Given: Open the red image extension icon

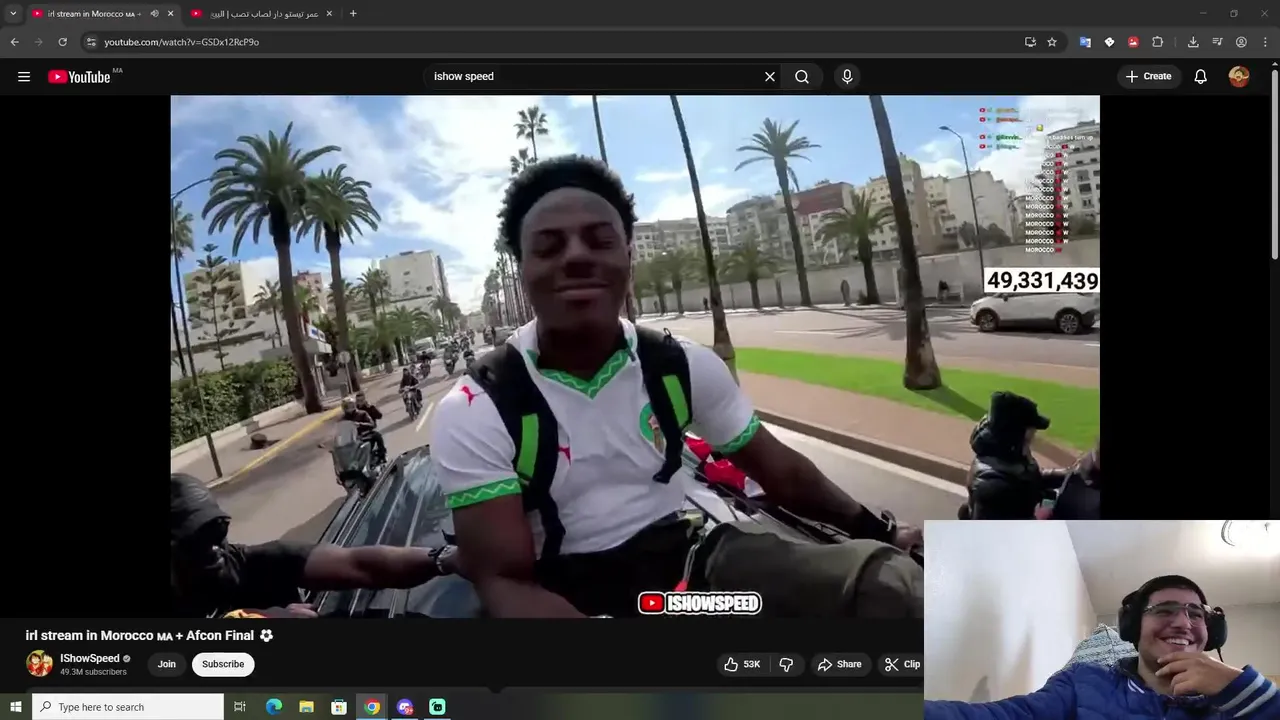Looking at the screenshot, I should click(1133, 42).
